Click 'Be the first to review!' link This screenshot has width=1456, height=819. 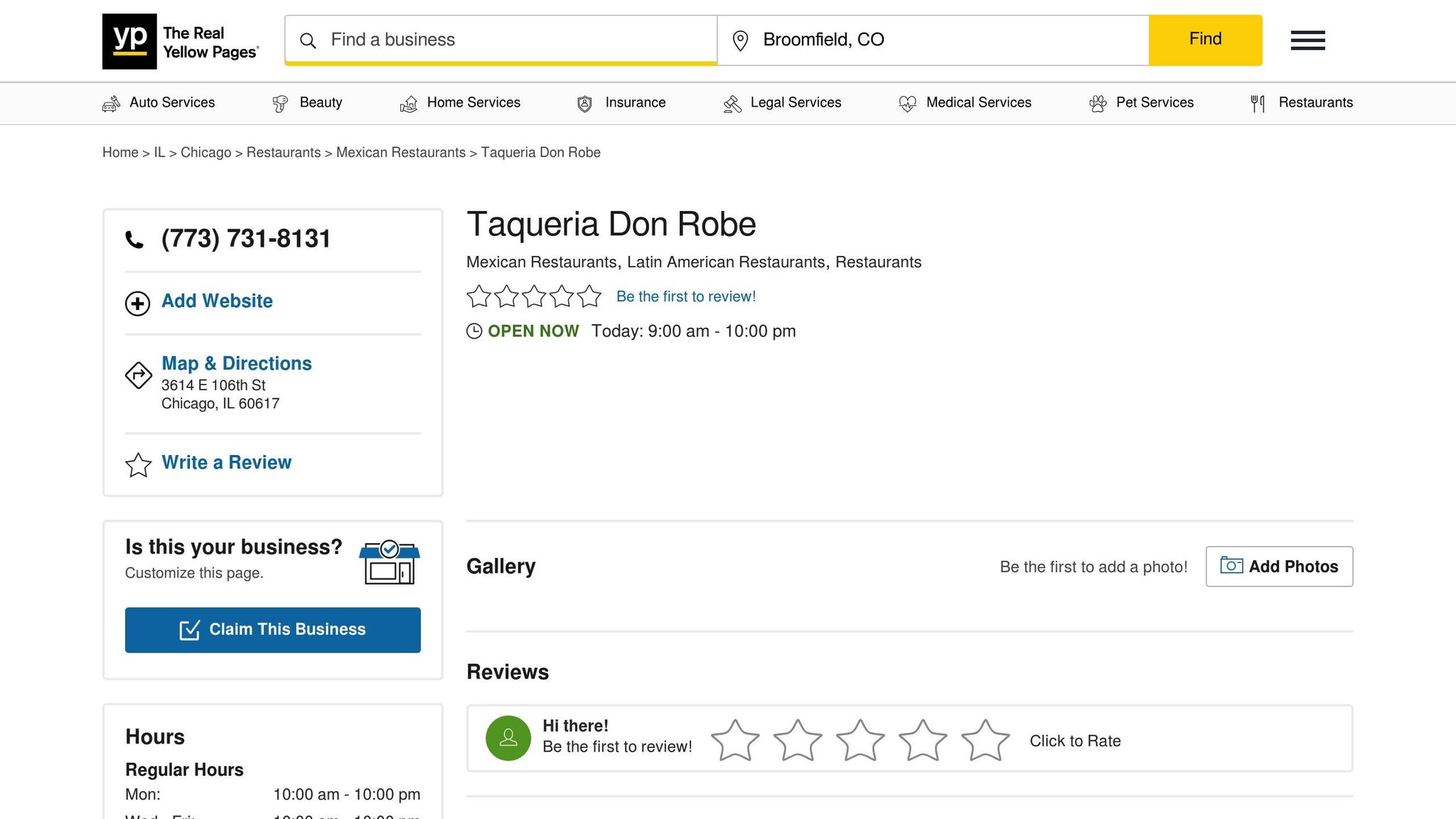point(686,296)
